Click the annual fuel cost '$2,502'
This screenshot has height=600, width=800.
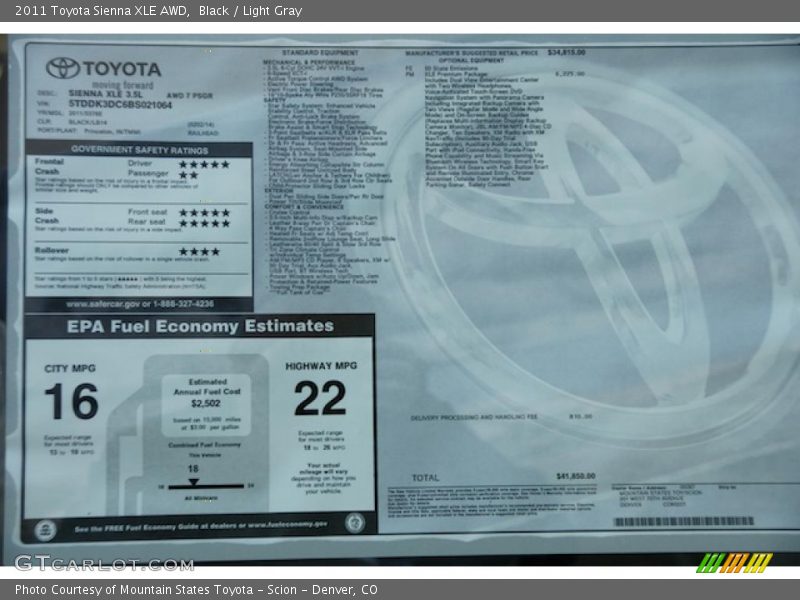(206, 404)
